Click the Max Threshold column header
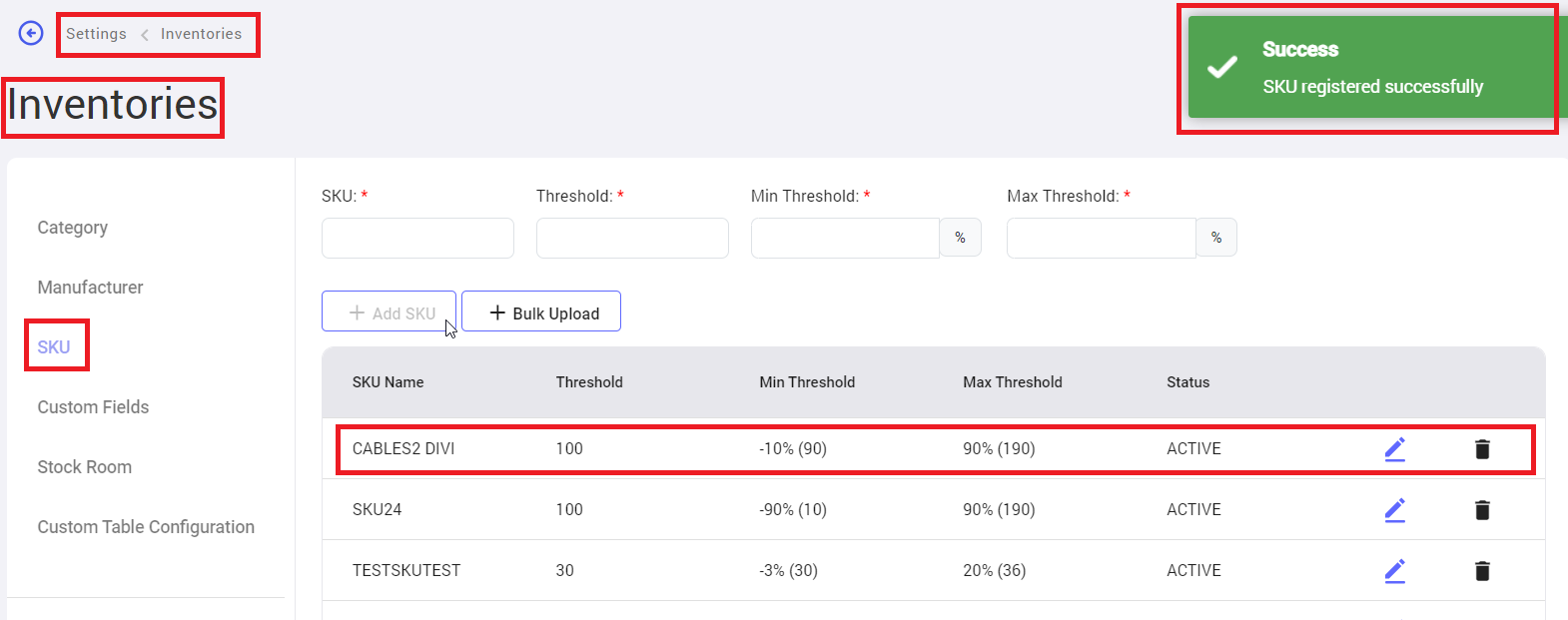The height and width of the screenshot is (620, 1568). [1013, 382]
